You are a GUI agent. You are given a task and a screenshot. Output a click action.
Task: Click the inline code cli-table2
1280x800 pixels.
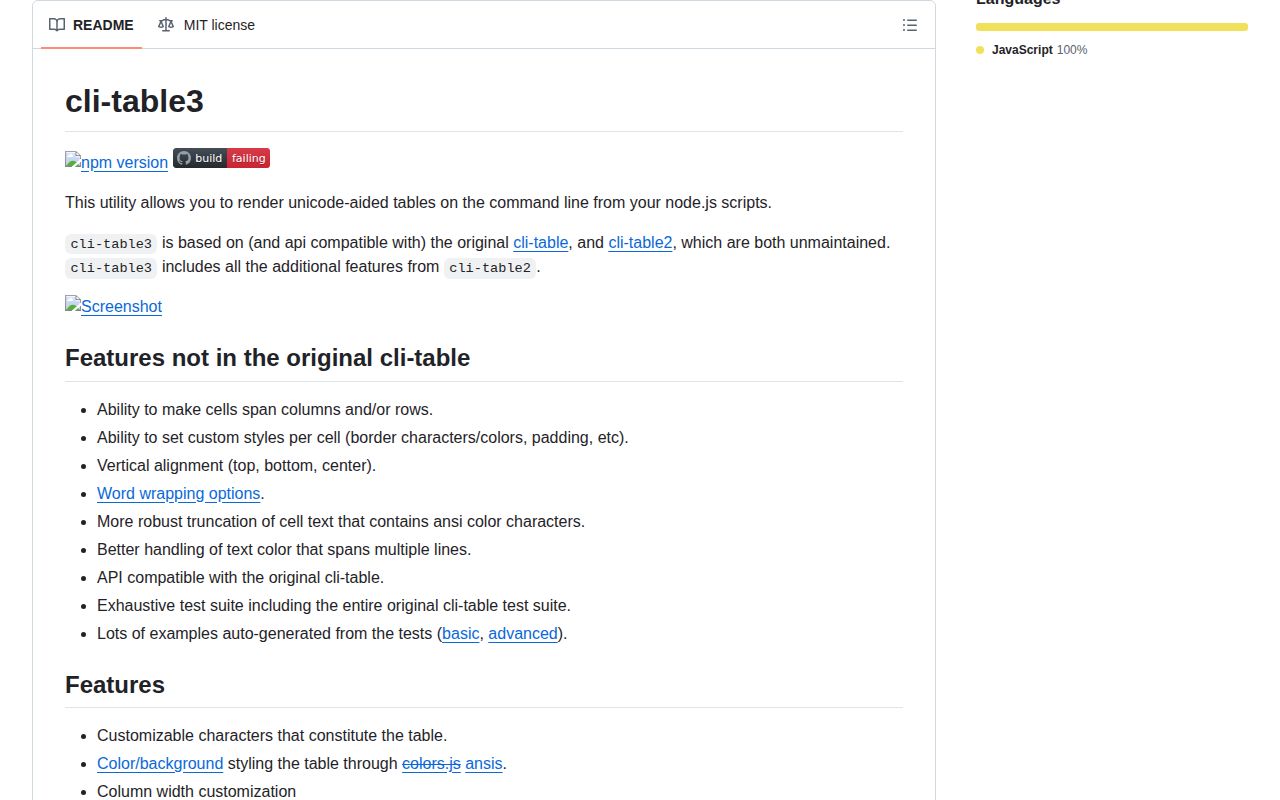pyautogui.click(x=490, y=267)
